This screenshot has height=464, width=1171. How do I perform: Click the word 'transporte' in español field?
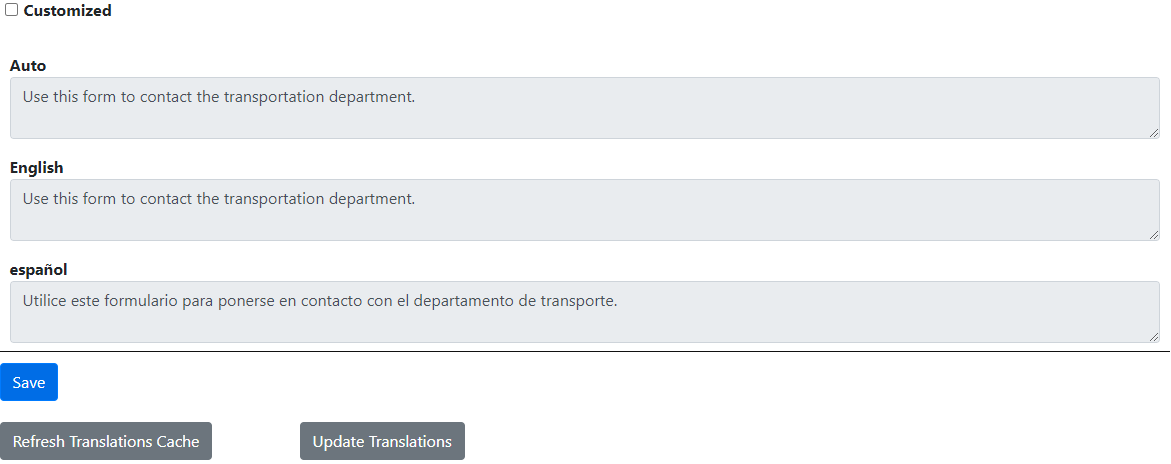coord(576,301)
